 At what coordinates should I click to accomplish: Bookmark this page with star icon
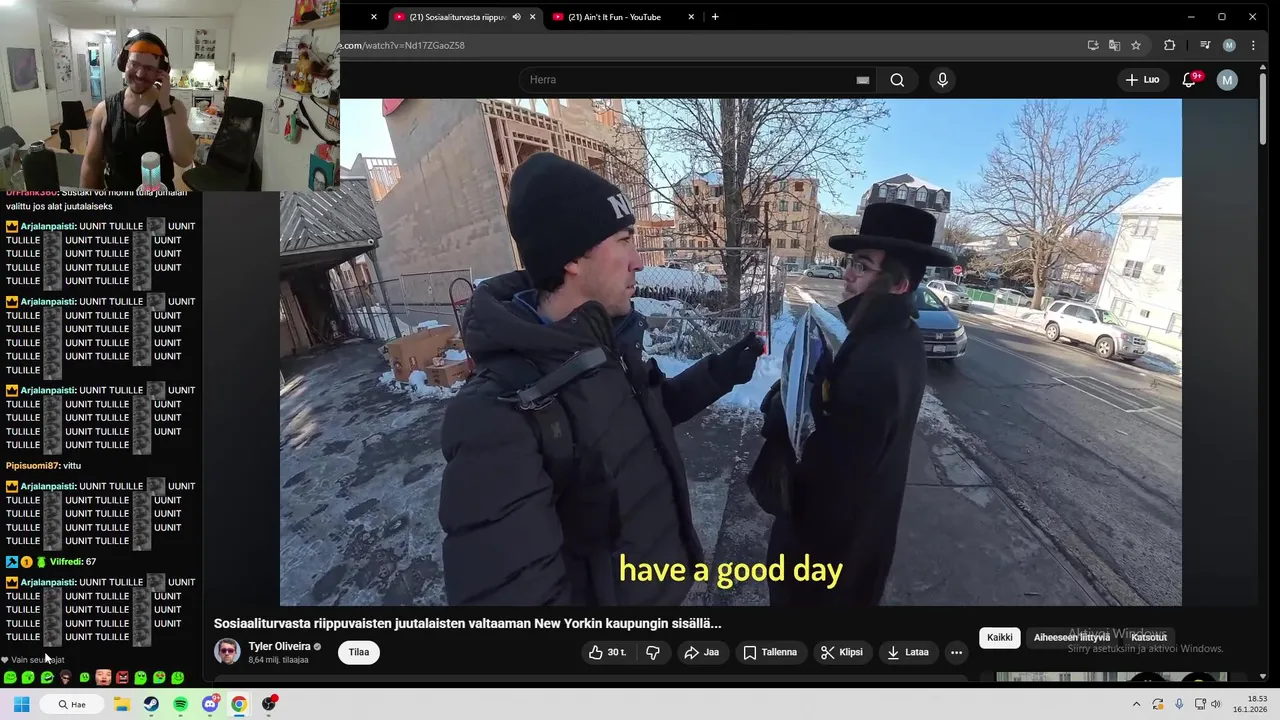coord(1136,45)
